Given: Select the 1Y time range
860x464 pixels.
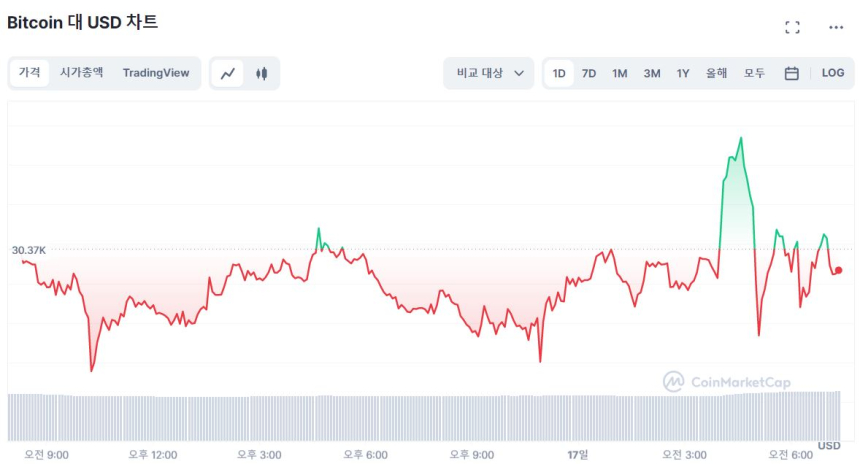Looking at the screenshot, I should tap(683, 73).
